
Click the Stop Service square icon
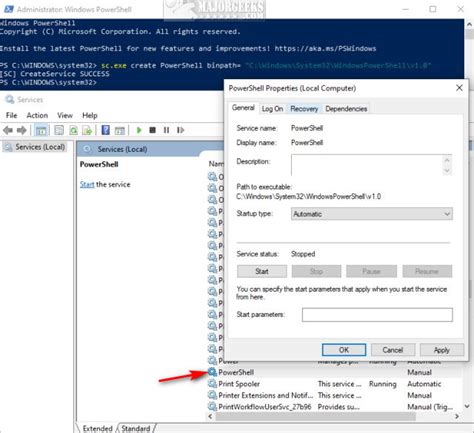click(x=153, y=130)
